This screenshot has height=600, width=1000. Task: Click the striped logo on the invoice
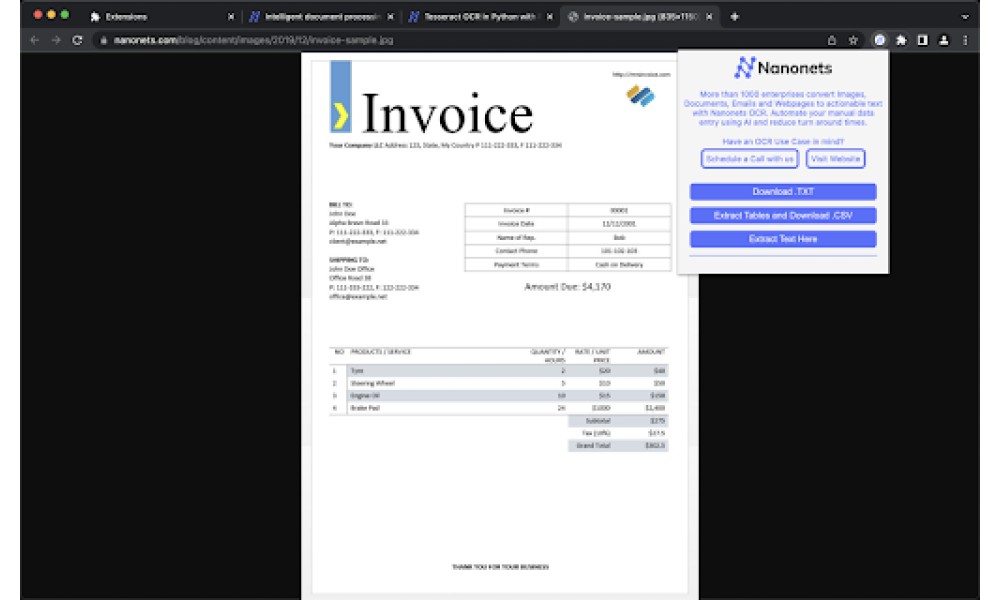click(640, 96)
